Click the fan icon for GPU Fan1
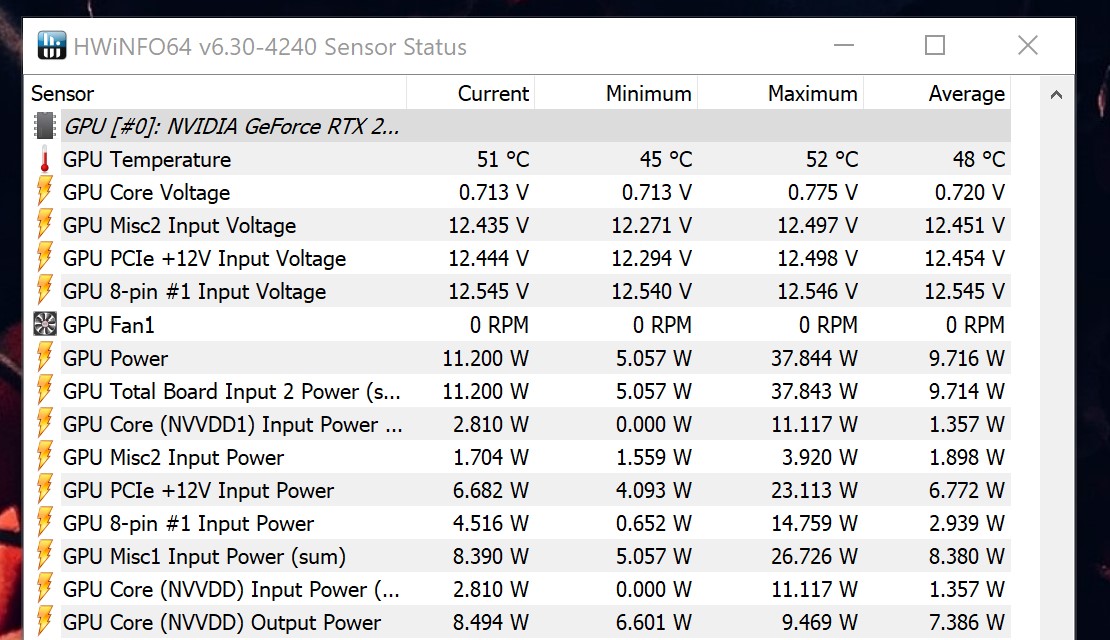1110x640 pixels. [45, 324]
